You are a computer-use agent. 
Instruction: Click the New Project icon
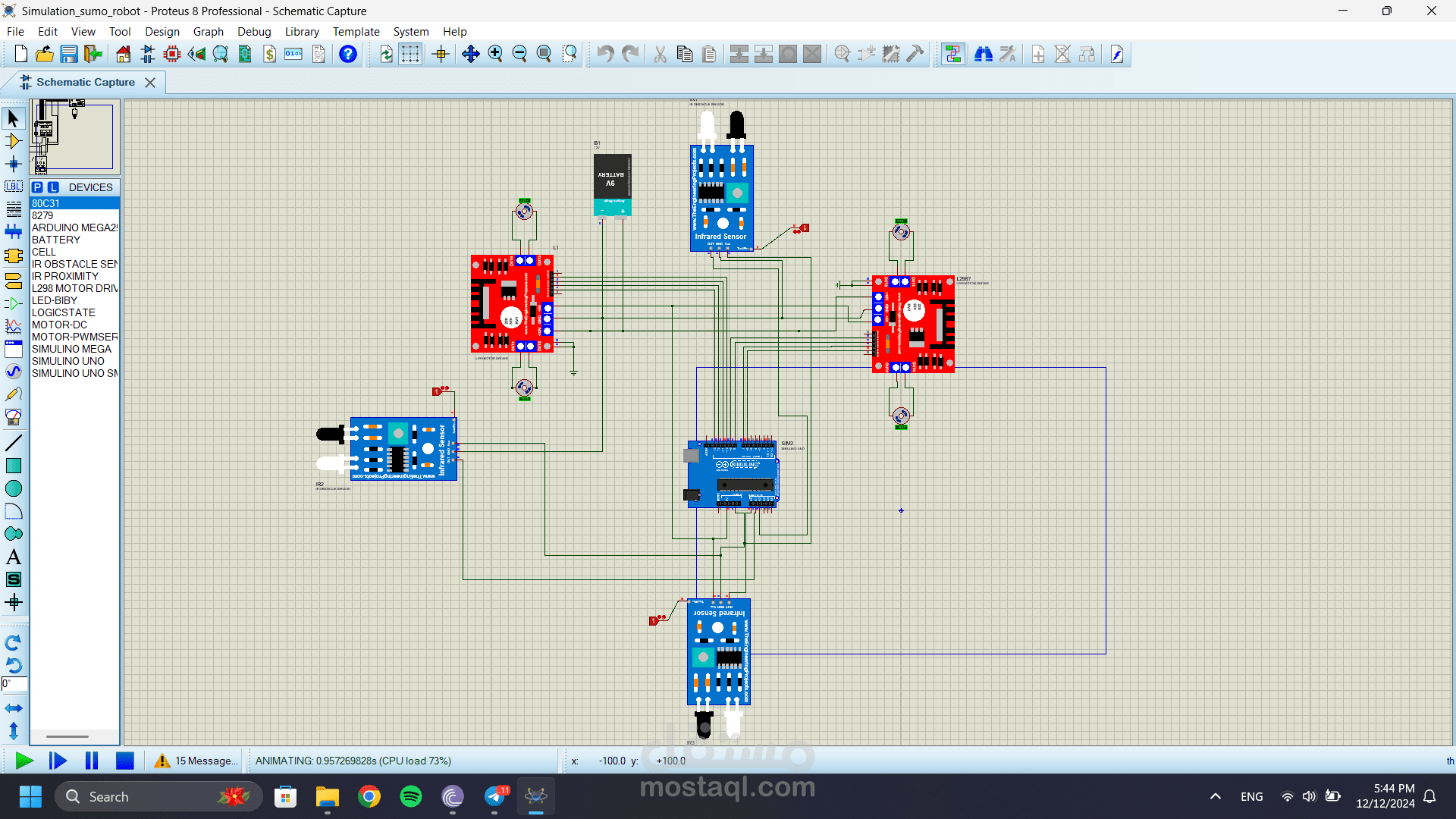tap(21, 54)
